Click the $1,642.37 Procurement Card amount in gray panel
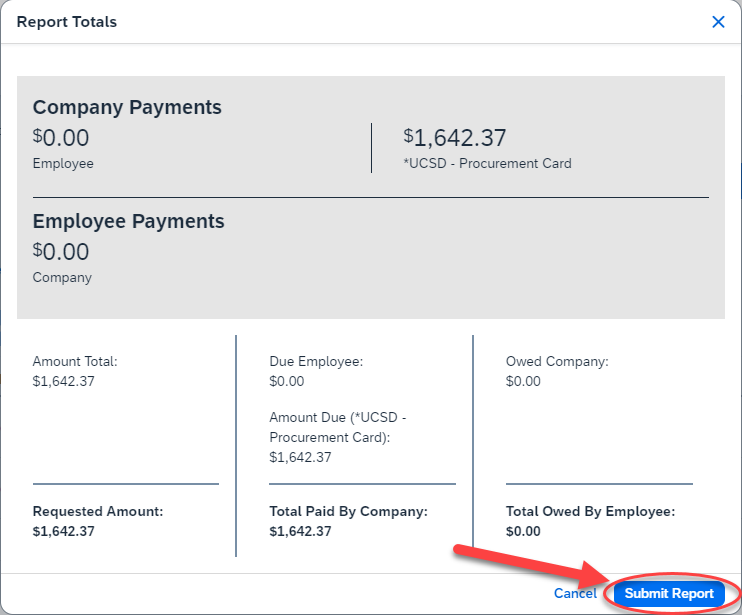Viewport: 742px width, 615px height. (455, 137)
